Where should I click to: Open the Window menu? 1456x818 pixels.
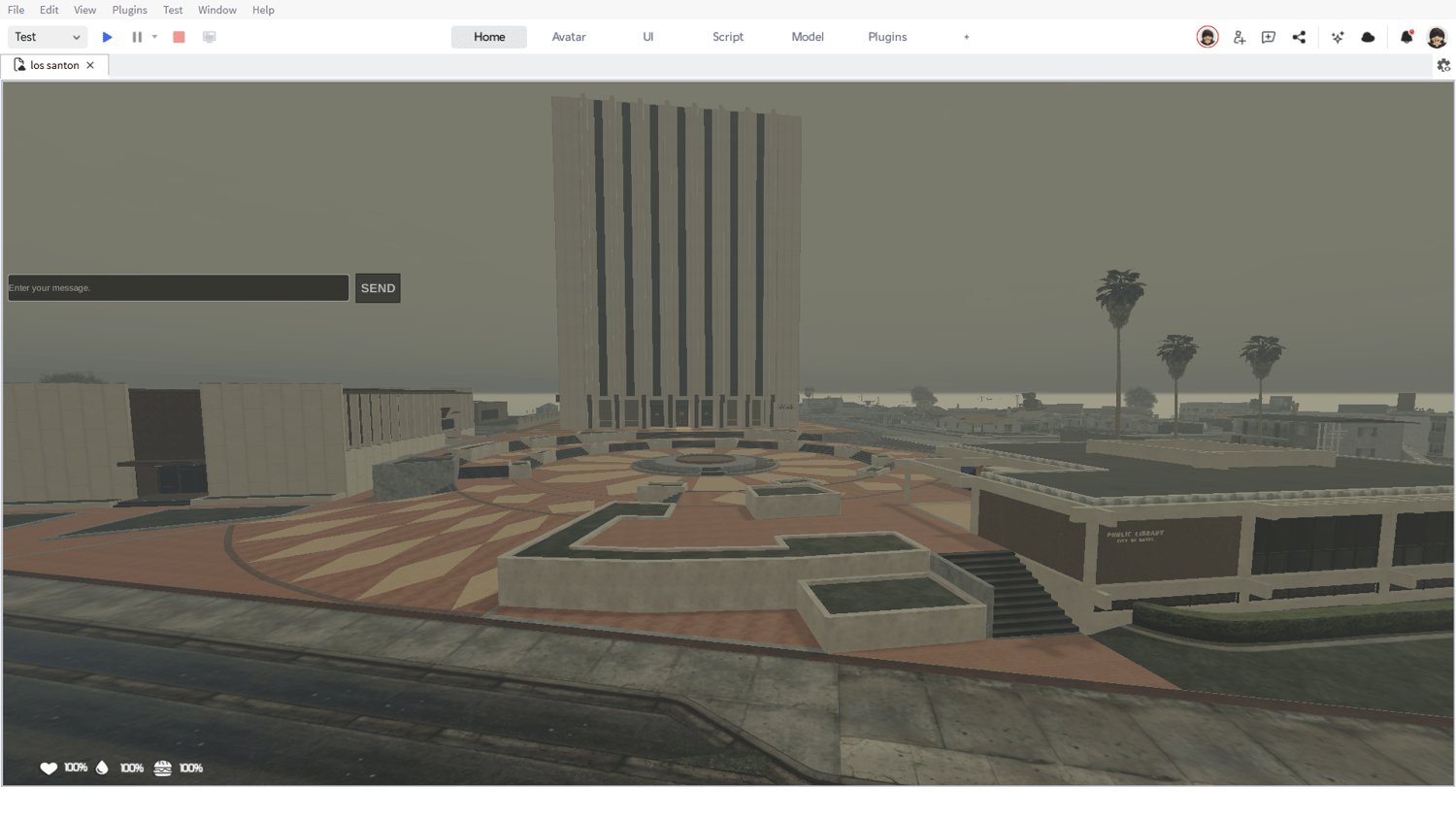217,10
